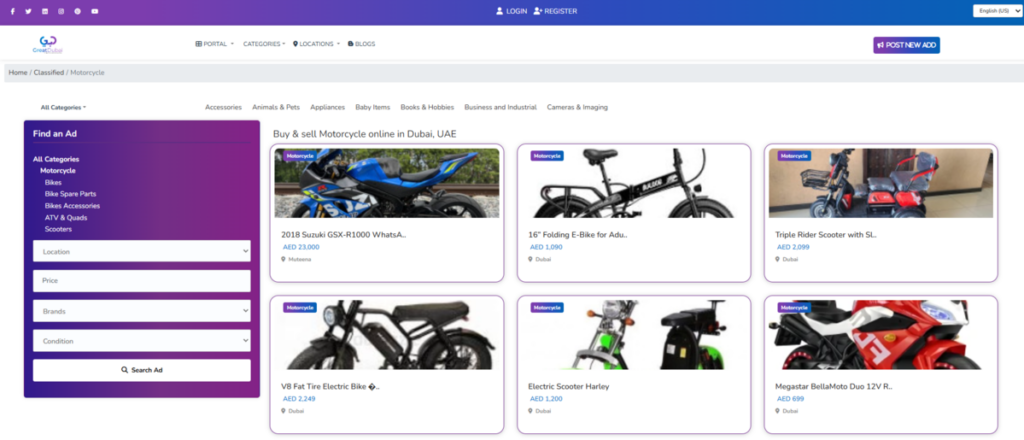Click the Motorcycle badge on Megastar BellaMoto

tap(794, 307)
